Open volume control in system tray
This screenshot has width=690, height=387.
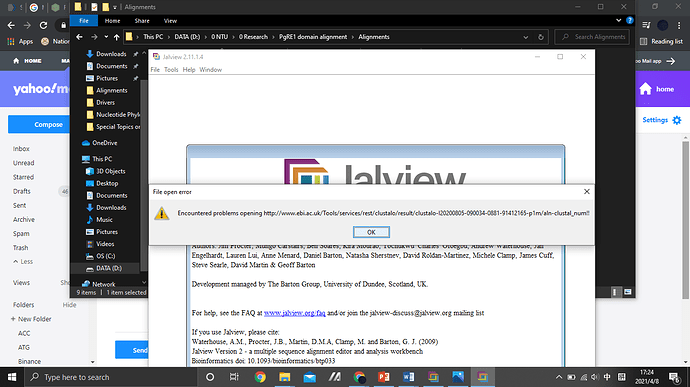tap(595, 377)
